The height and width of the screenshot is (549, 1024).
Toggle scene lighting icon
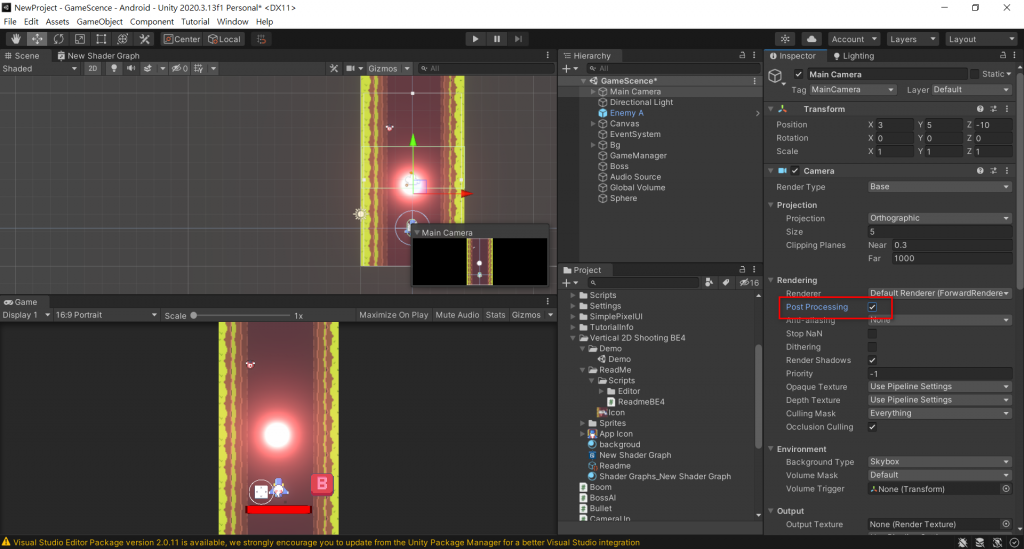point(114,69)
